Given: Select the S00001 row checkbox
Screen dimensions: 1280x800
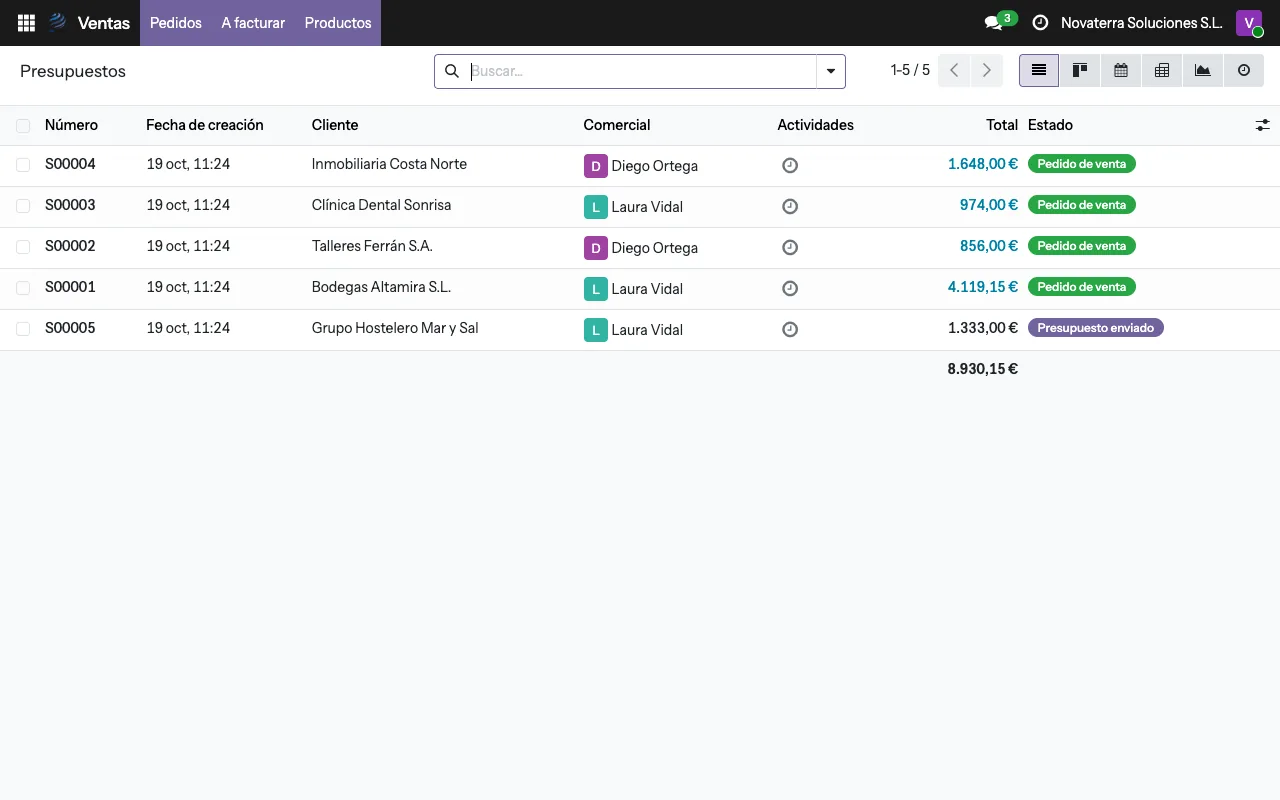Looking at the screenshot, I should tap(23, 288).
